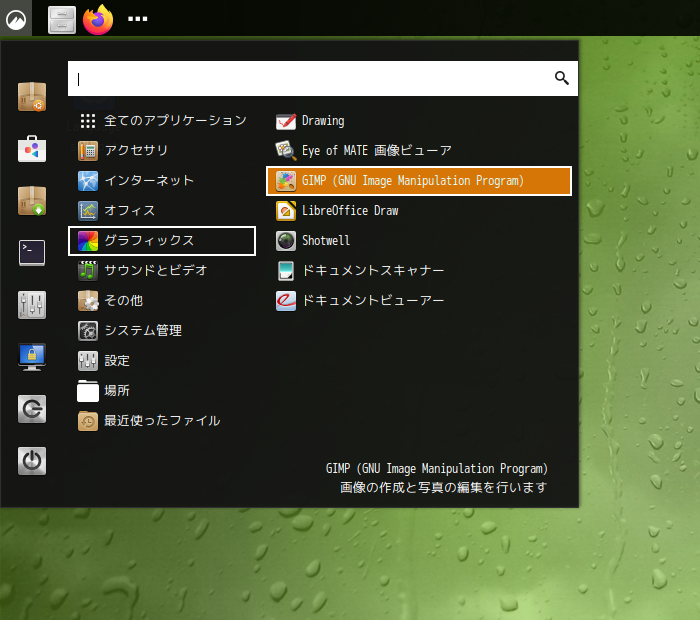Image resolution: width=700 pixels, height=620 pixels.
Task: Launch the terminal from the sidebar
Action: click(x=32, y=253)
